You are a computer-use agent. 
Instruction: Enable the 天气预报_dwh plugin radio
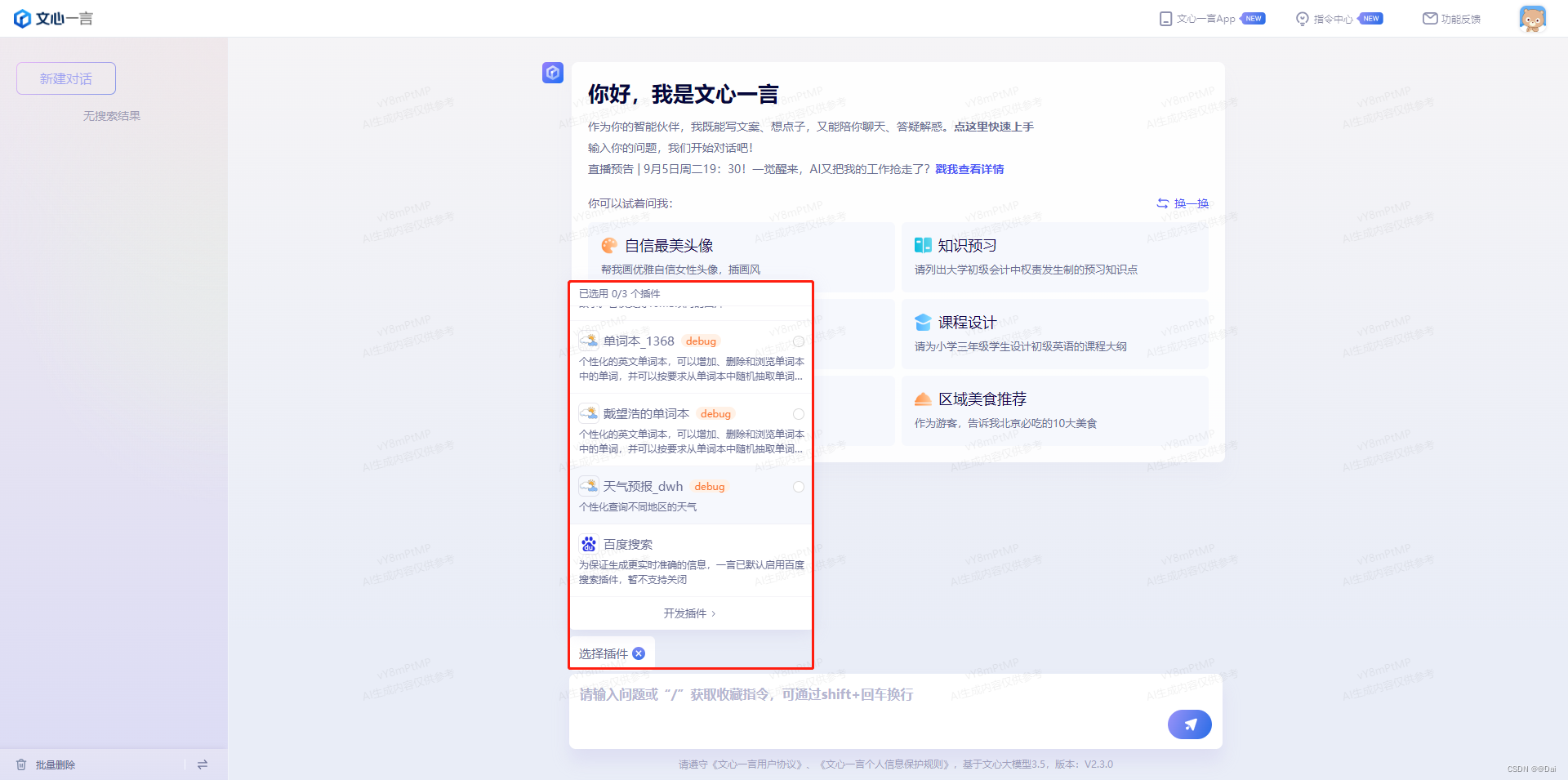point(799,487)
